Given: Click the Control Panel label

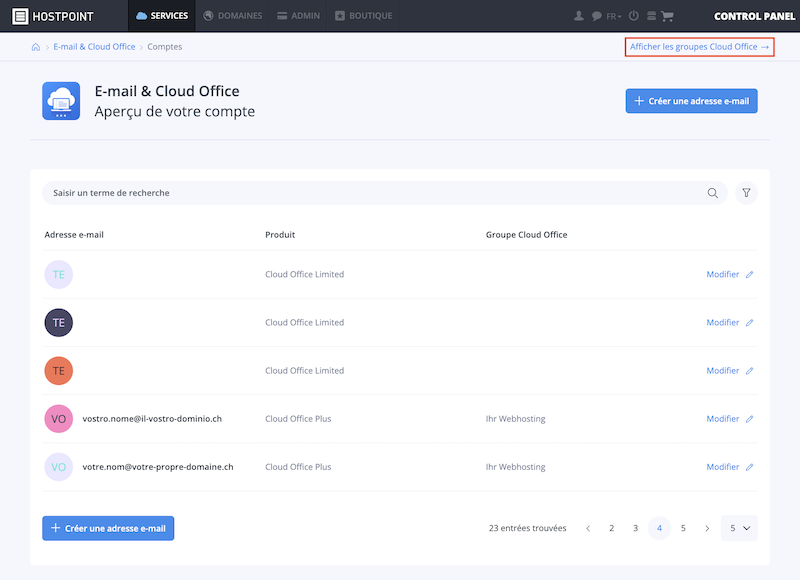Looking at the screenshot, I should [x=755, y=16].
